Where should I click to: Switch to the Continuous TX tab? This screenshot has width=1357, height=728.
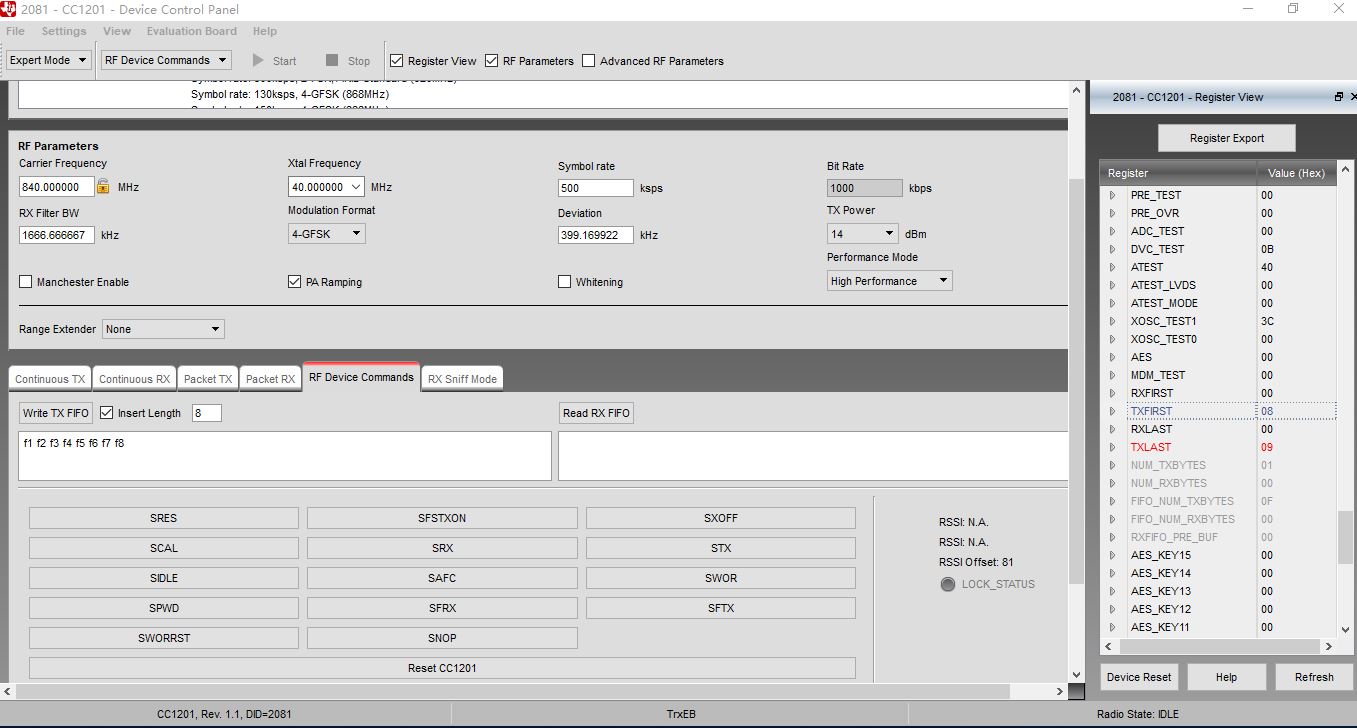point(50,379)
